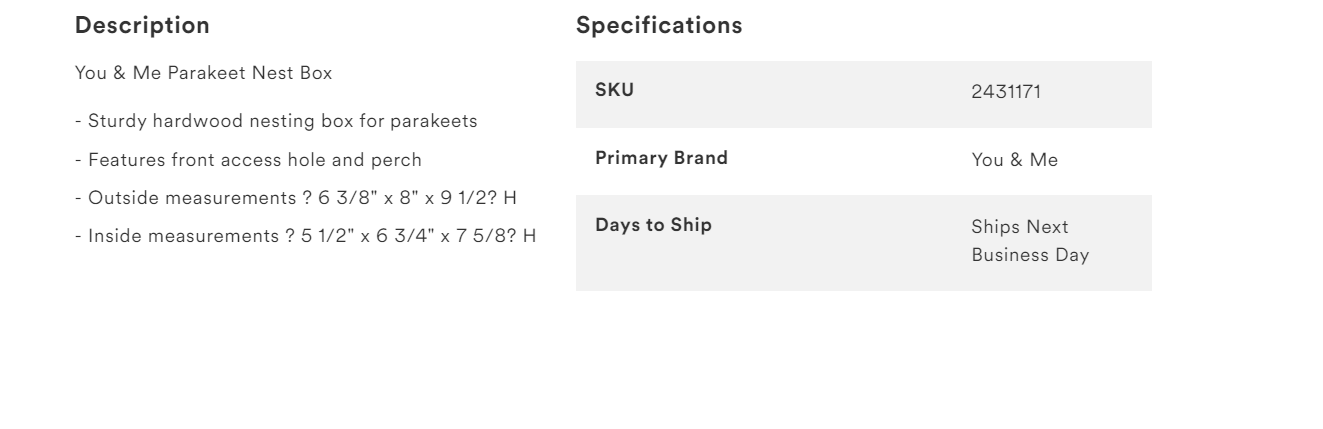Screen dimensions: 1323x429
Task: Click the SKU label
Action: click(x=615, y=90)
